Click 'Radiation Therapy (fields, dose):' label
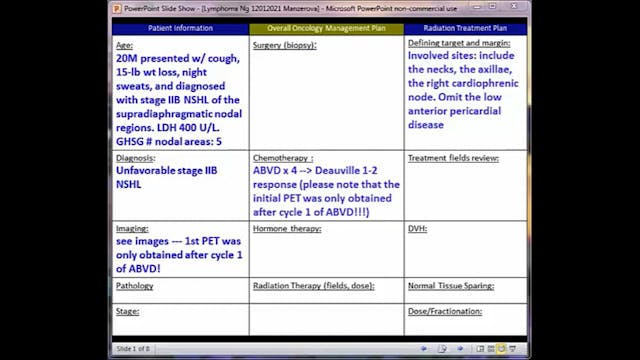640x360 pixels. click(313, 286)
